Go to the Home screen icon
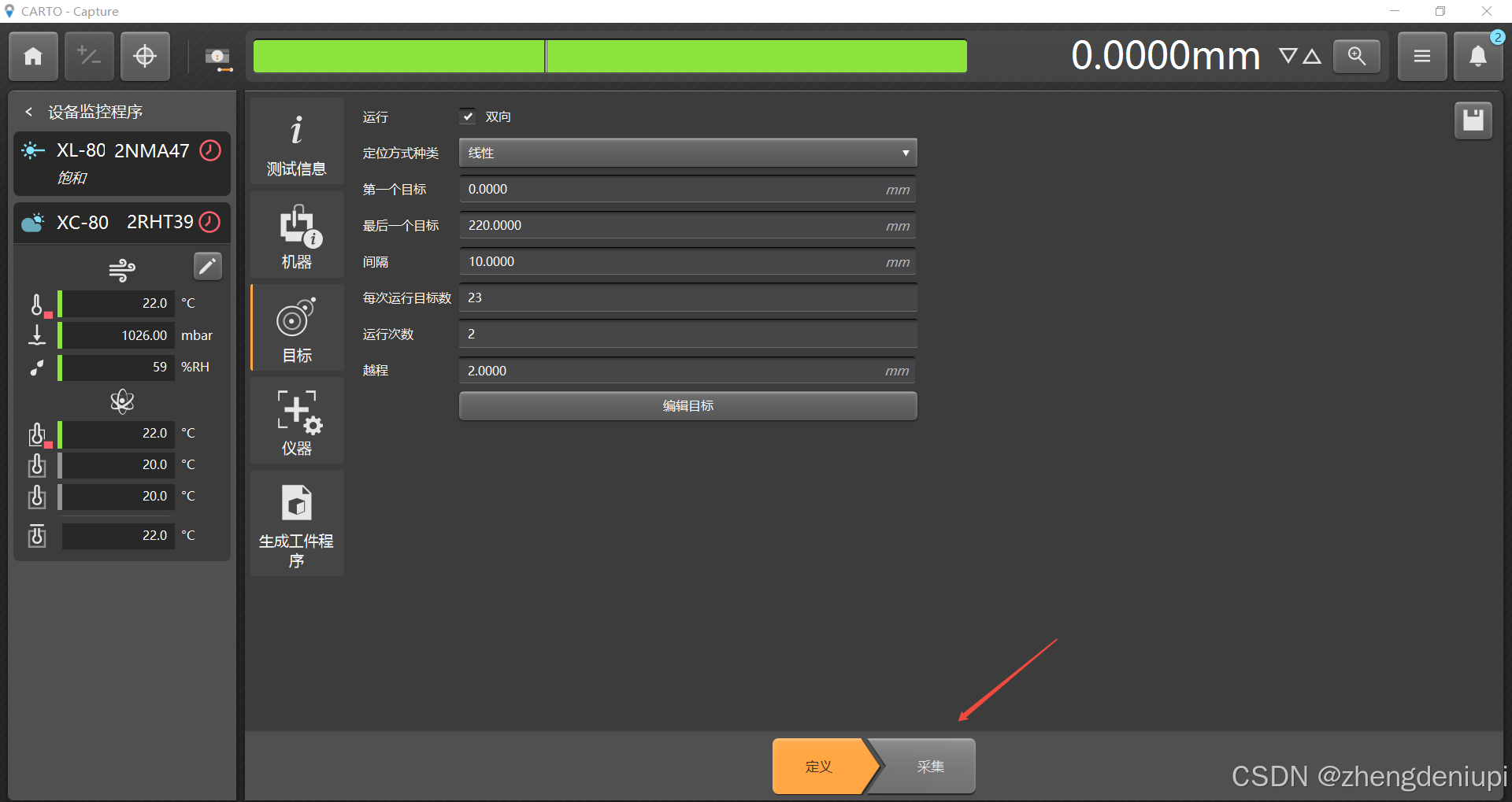Viewport: 1512px width, 802px height. (x=33, y=56)
